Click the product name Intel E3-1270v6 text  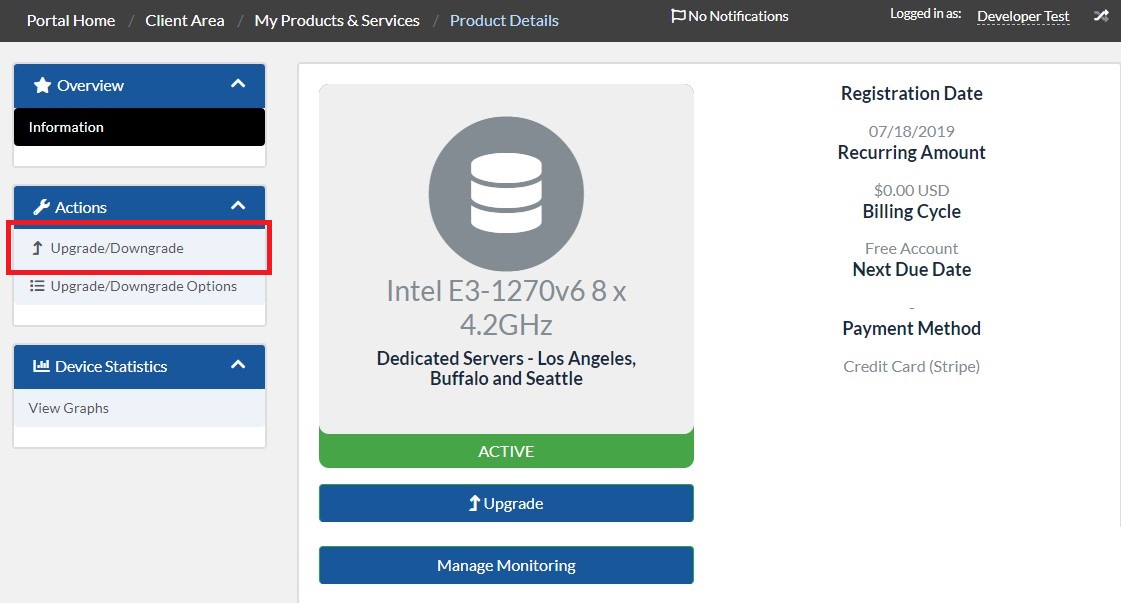coord(506,308)
